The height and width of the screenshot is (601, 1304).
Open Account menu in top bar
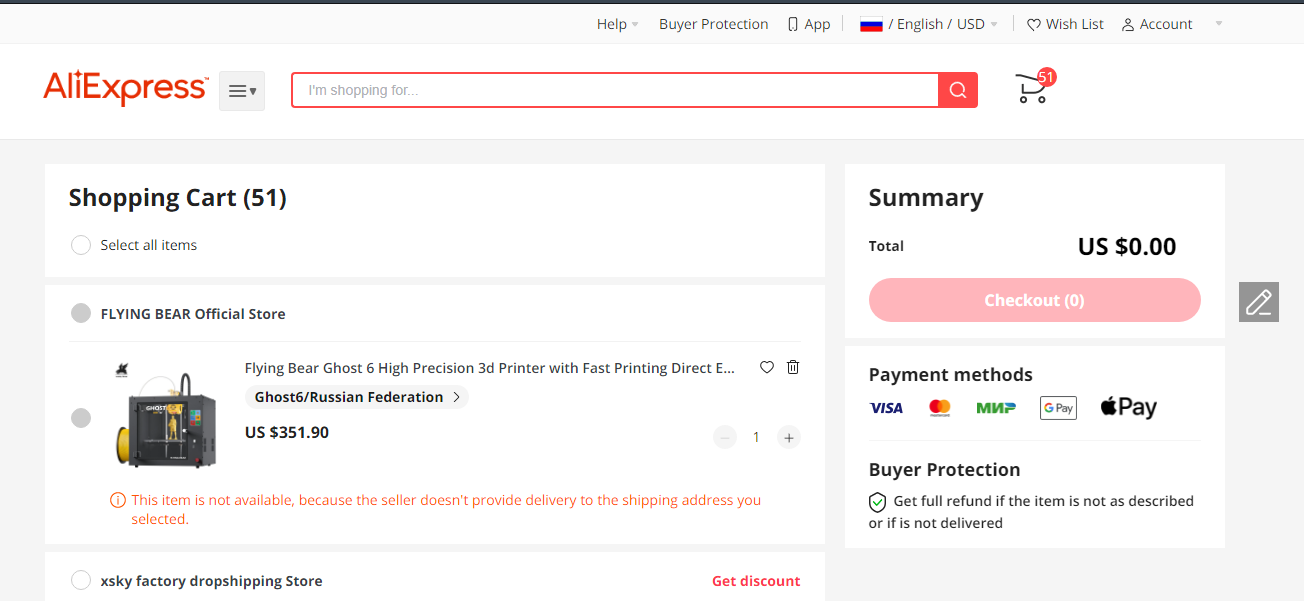(x=1157, y=24)
